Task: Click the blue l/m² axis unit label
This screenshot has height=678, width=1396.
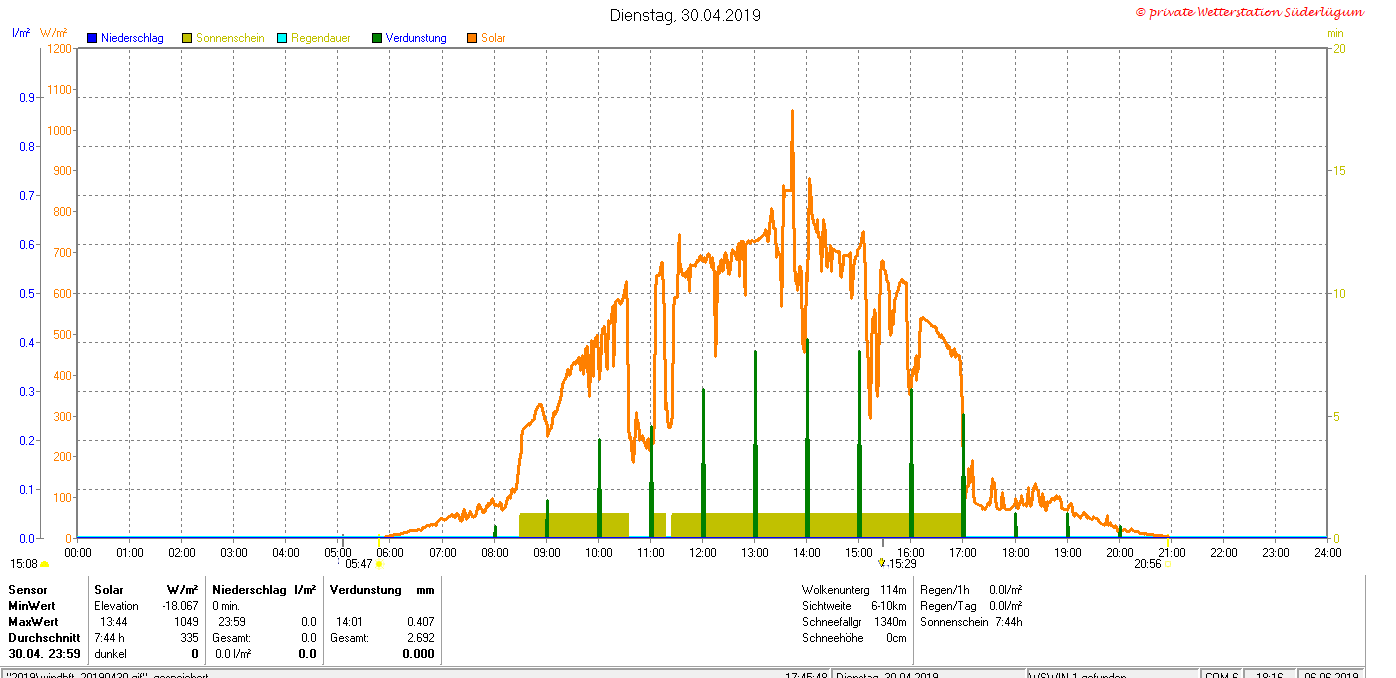Action: tap(21, 33)
